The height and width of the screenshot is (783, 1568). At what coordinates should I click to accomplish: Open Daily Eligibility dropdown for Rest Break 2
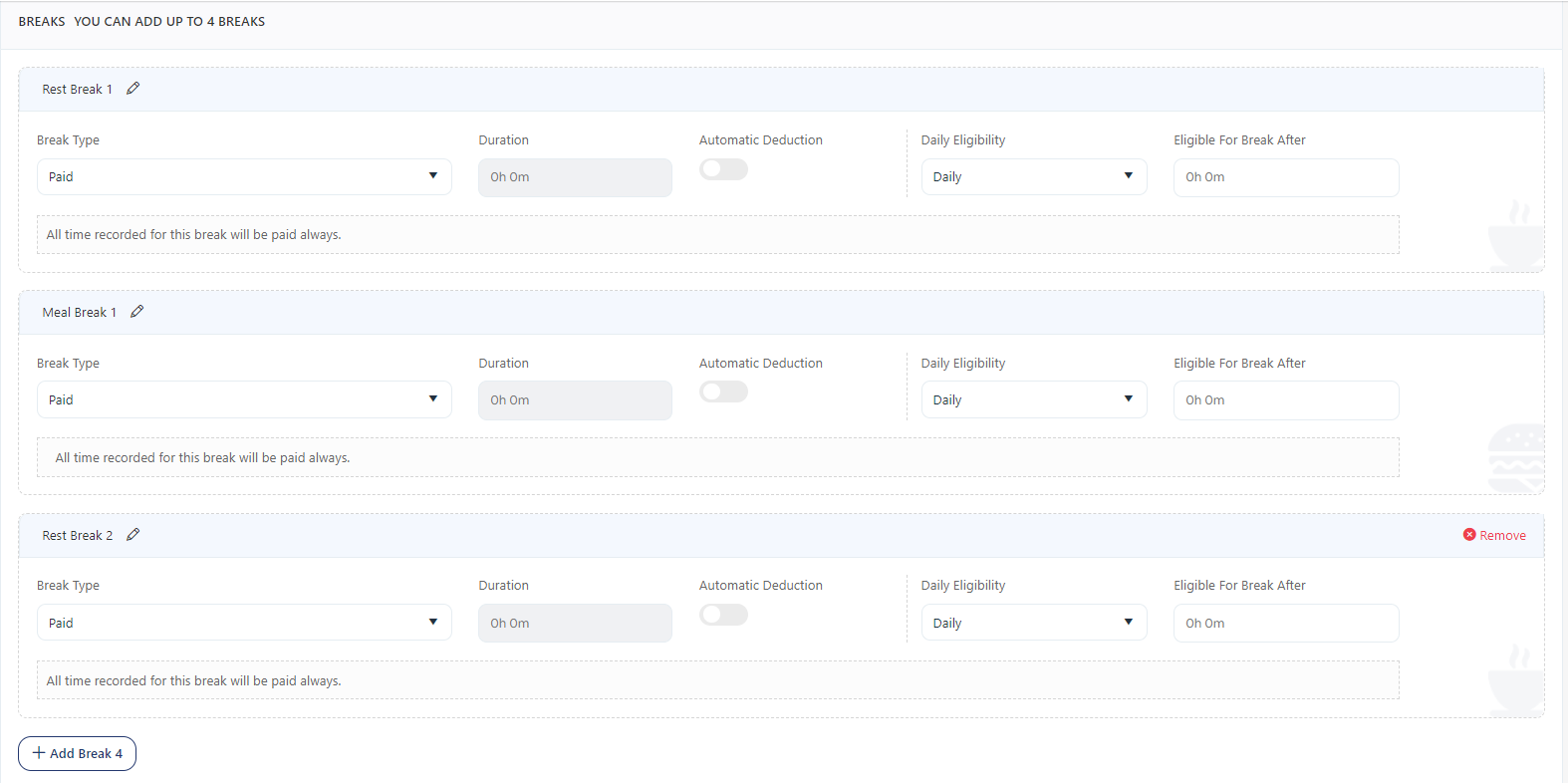pos(1033,624)
